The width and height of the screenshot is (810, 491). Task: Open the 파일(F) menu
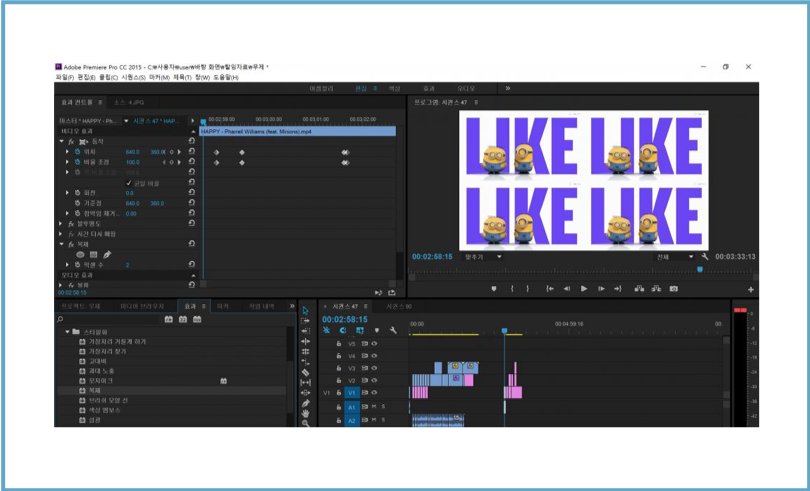point(65,78)
